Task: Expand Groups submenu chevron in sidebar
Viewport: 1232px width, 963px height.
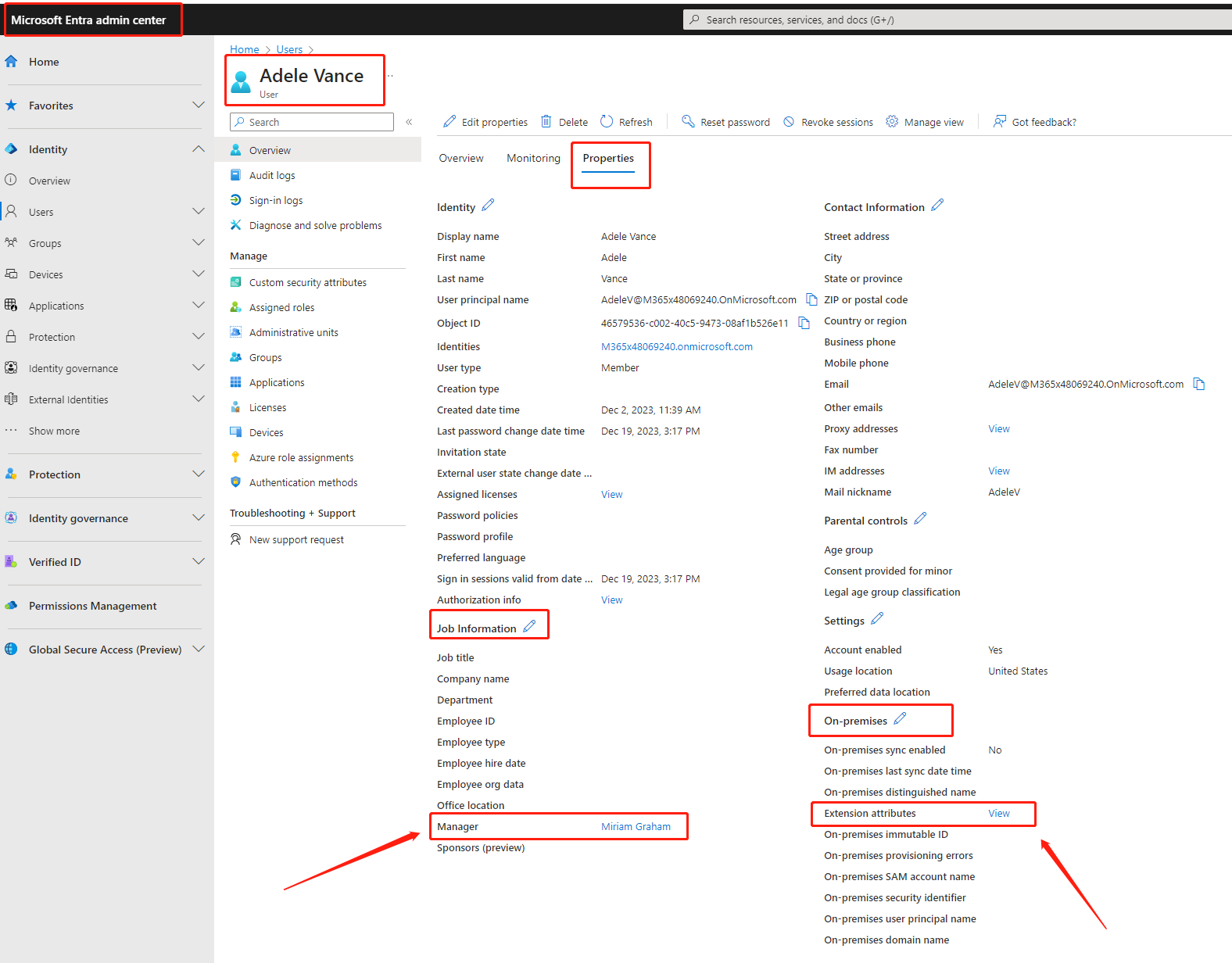Action: point(199,242)
